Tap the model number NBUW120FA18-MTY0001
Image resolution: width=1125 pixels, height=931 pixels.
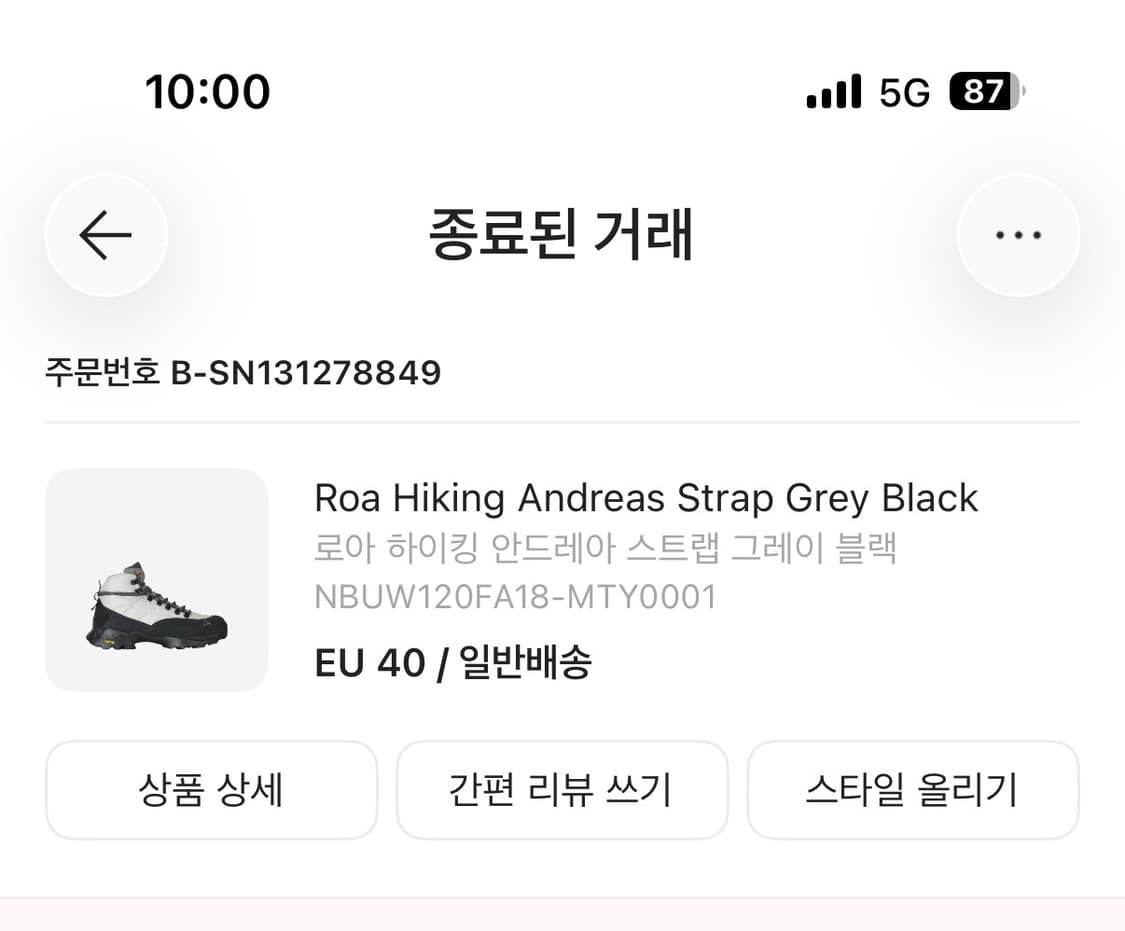click(515, 597)
